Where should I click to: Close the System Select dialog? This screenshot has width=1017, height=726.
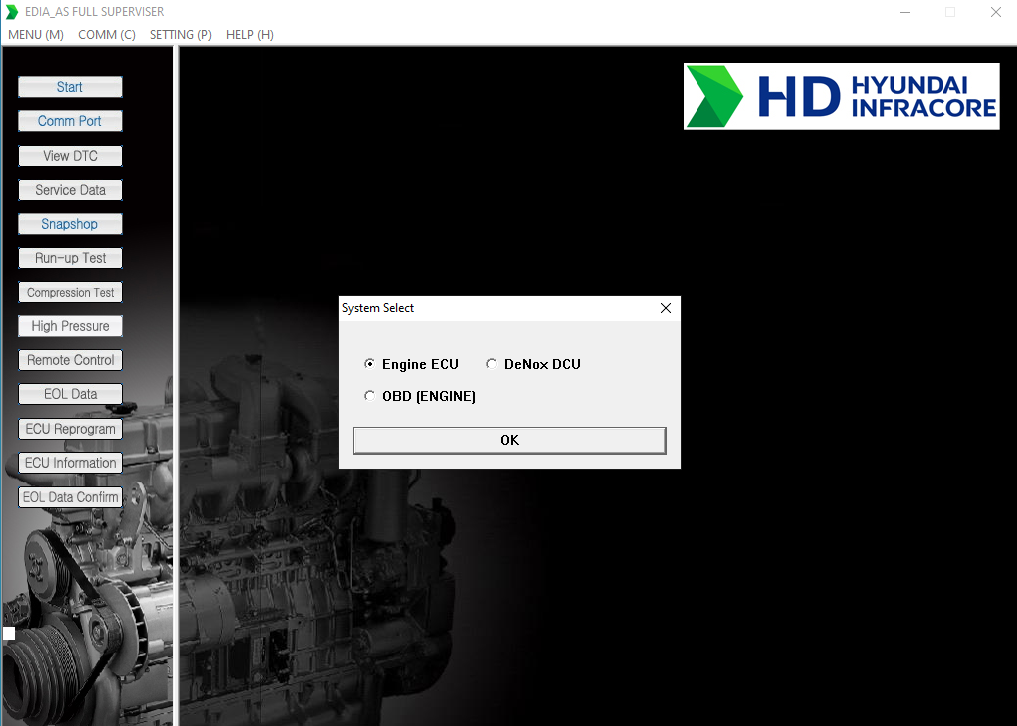click(x=665, y=308)
